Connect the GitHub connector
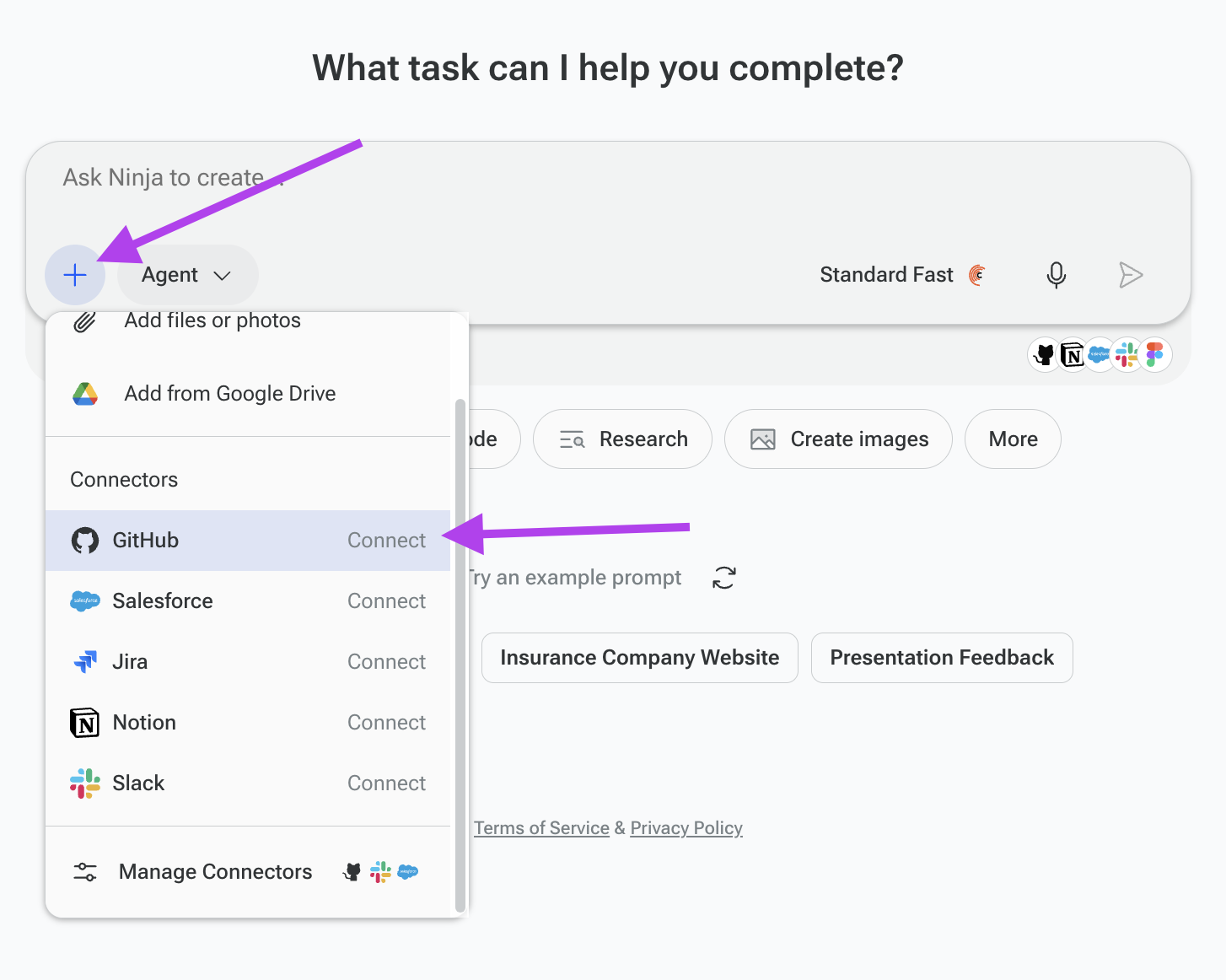The width and height of the screenshot is (1226, 980). [386, 541]
